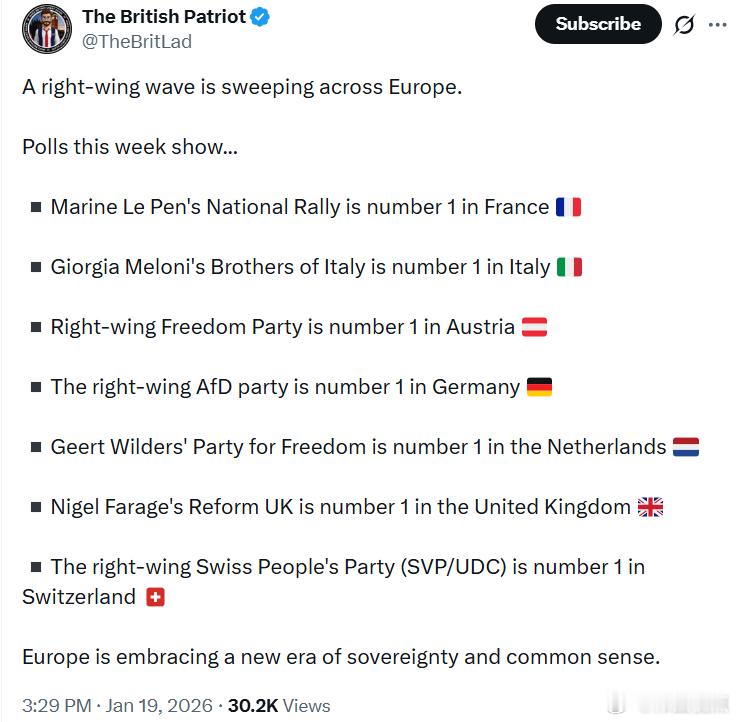Click the Grok explain post icon
Screen dimensions: 737x722
684,25
